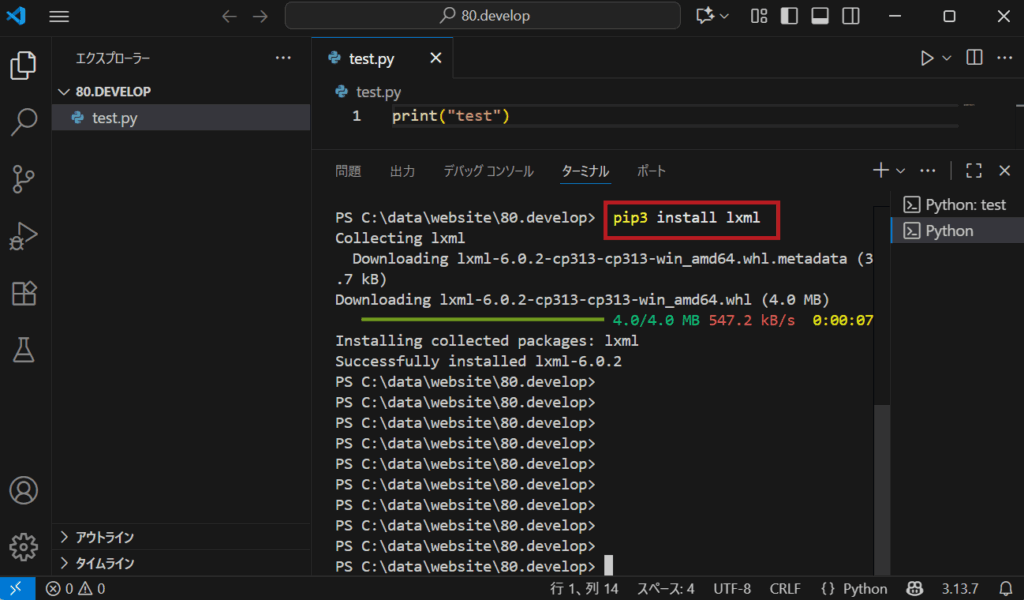Open the Accounts menu icon
This screenshot has width=1024, height=600.
click(x=23, y=491)
